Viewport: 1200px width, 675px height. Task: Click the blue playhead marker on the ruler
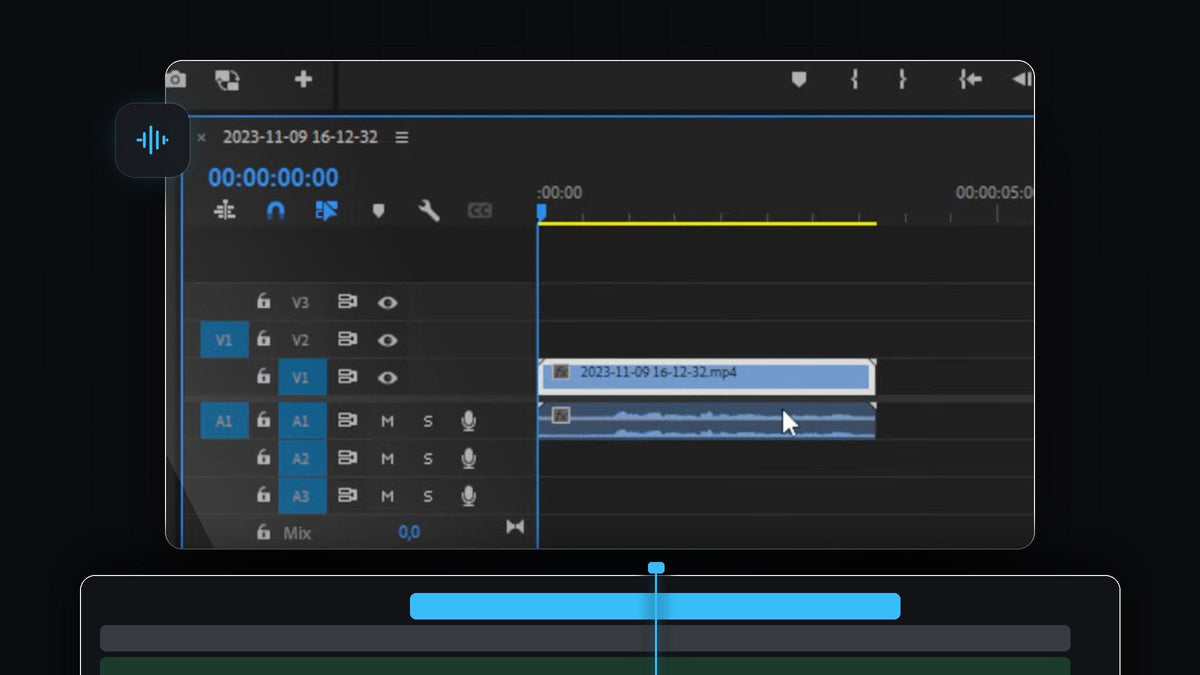[541, 212]
